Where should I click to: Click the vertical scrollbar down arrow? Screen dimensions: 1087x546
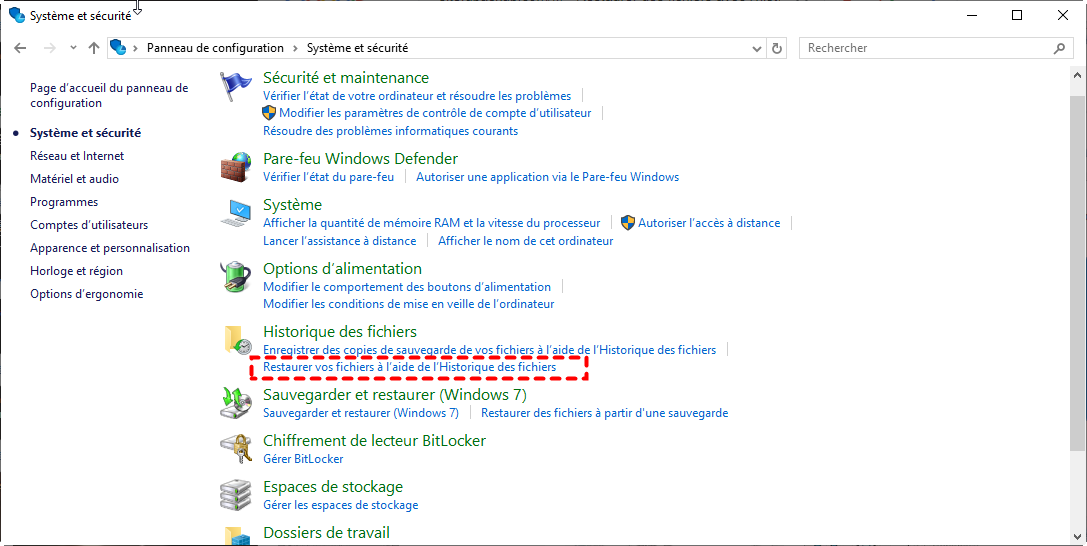click(x=1078, y=537)
